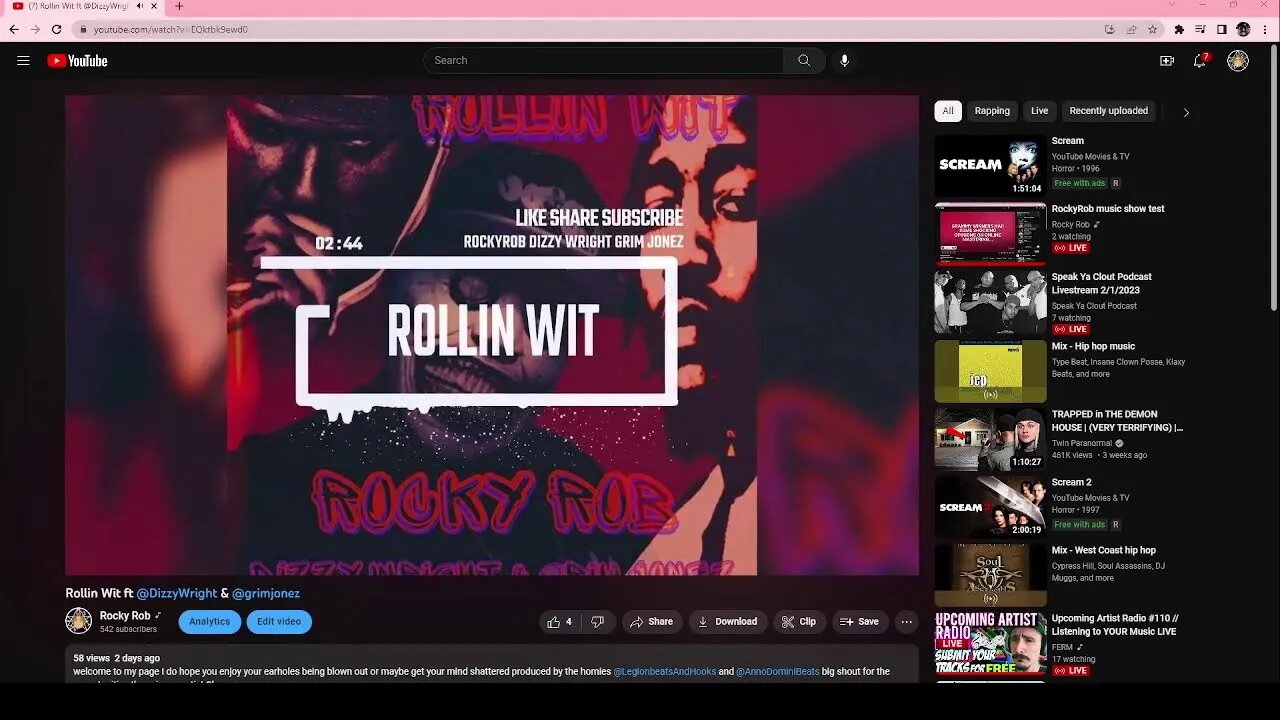Close the Rollin Wit browser tab
The width and height of the screenshot is (1280, 720).
[x=154, y=6]
